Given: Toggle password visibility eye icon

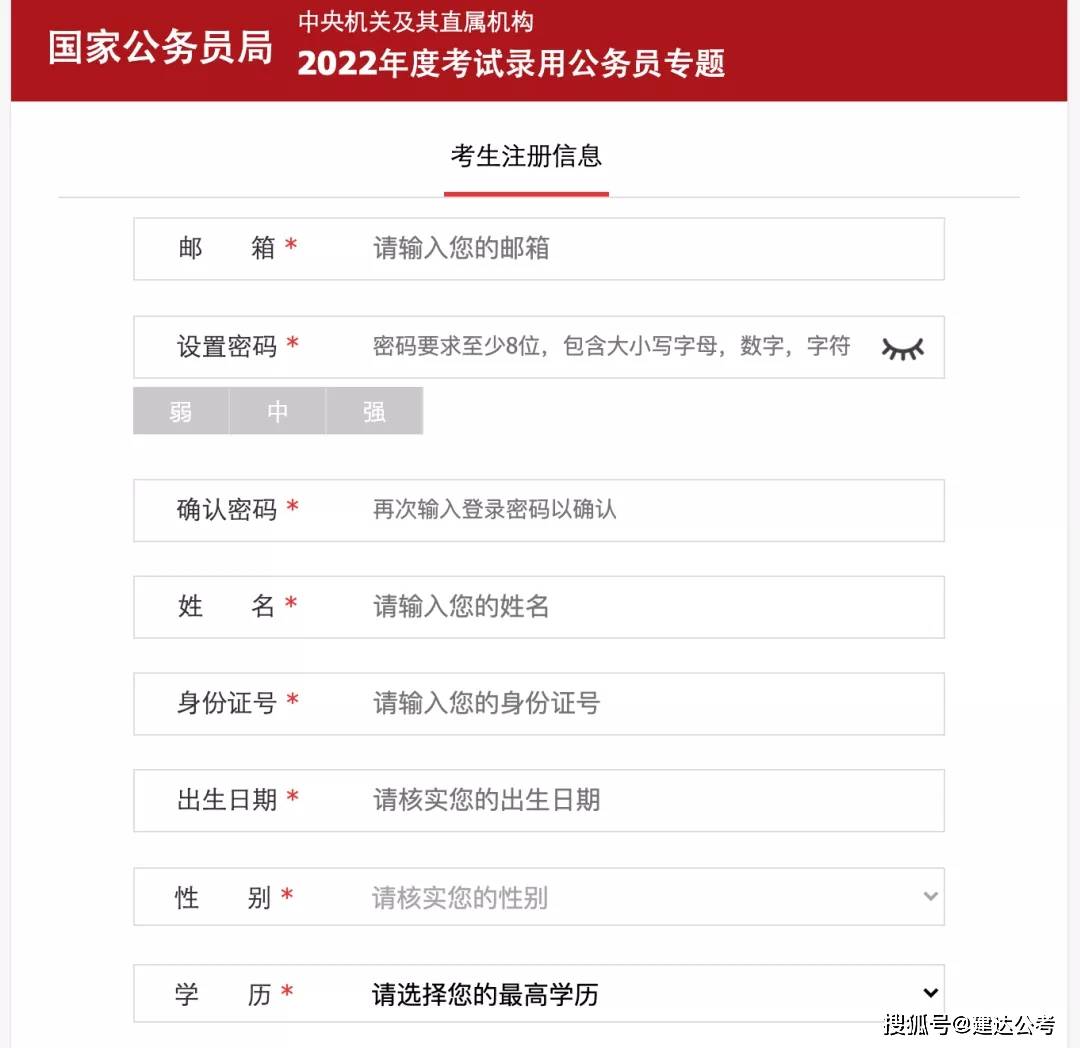Looking at the screenshot, I should [902, 348].
